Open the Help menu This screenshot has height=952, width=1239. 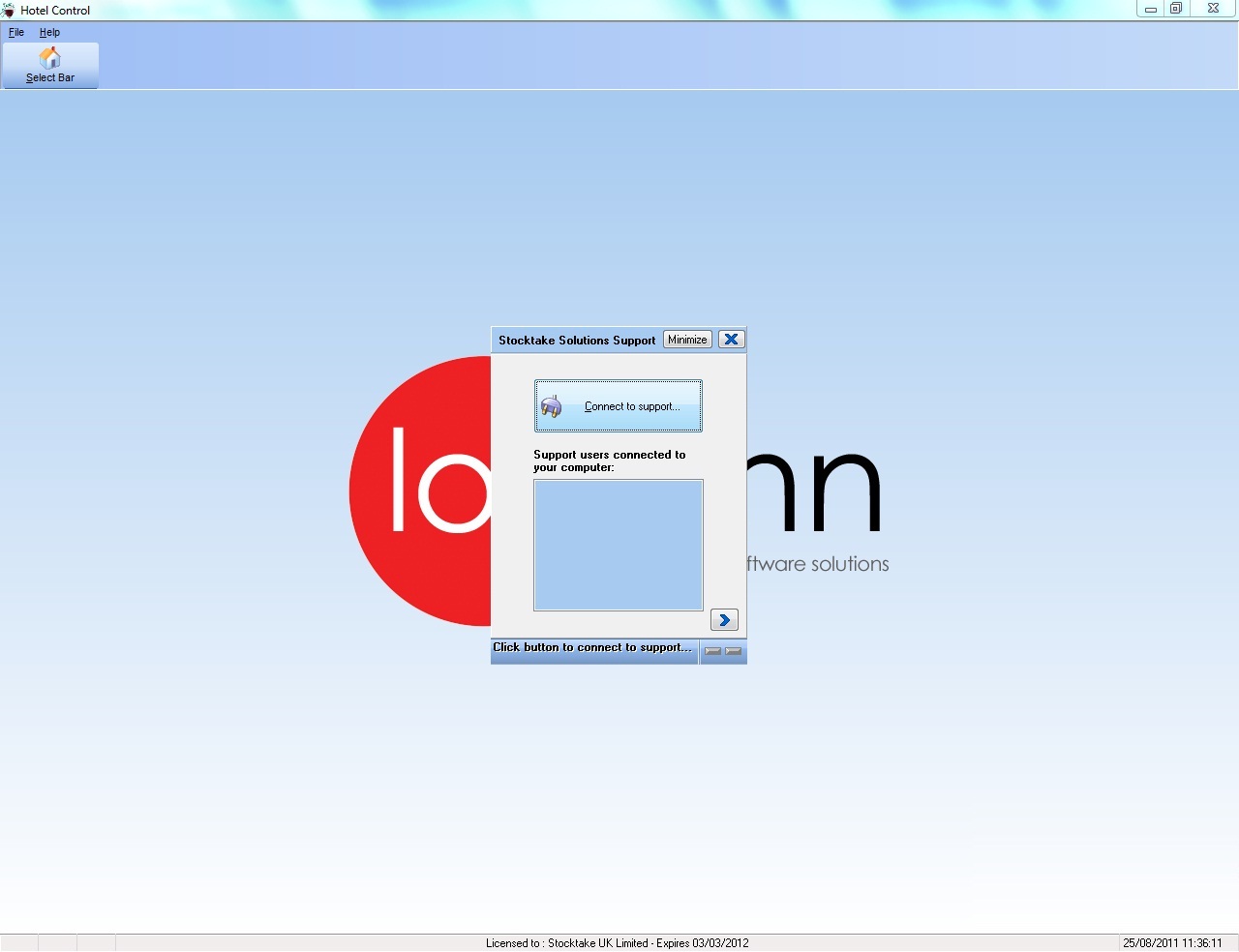[x=49, y=32]
